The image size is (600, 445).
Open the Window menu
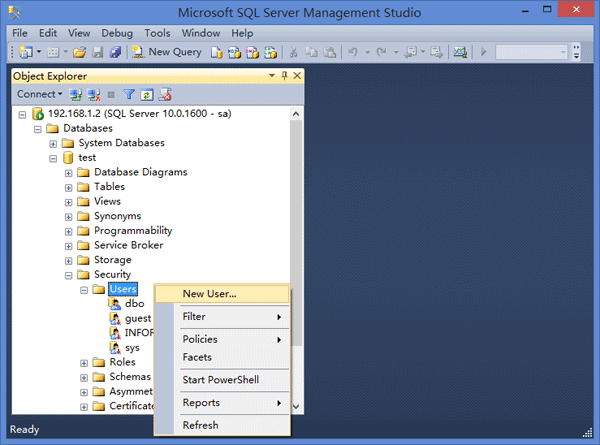(201, 33)
